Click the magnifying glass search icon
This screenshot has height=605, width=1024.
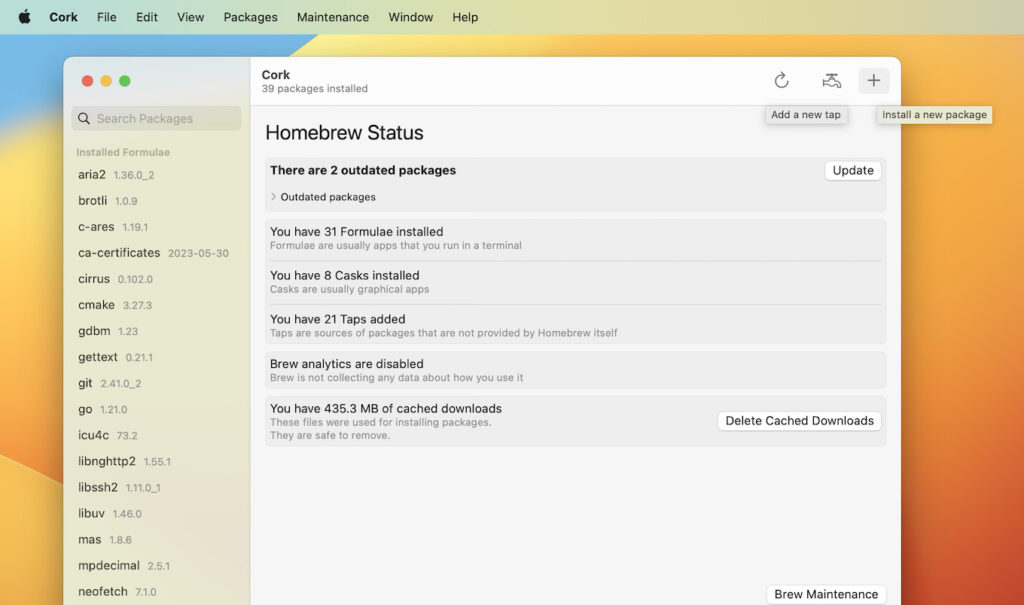click(84, 119)
